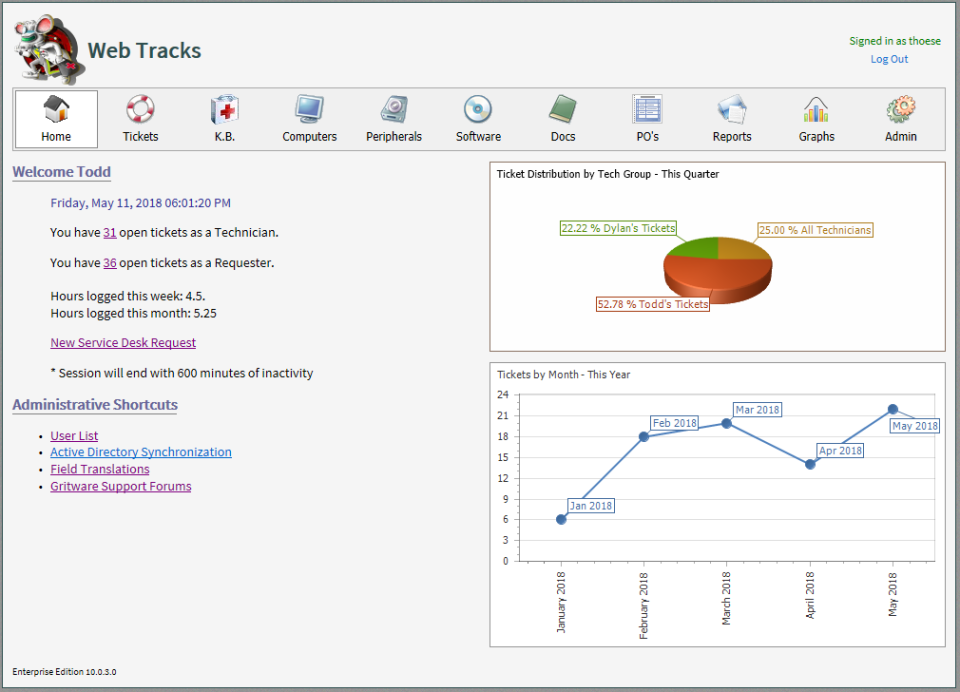Screen dimensions: 960x692
Task: Switch to the Home tab
Action: (x=55, y=118)
